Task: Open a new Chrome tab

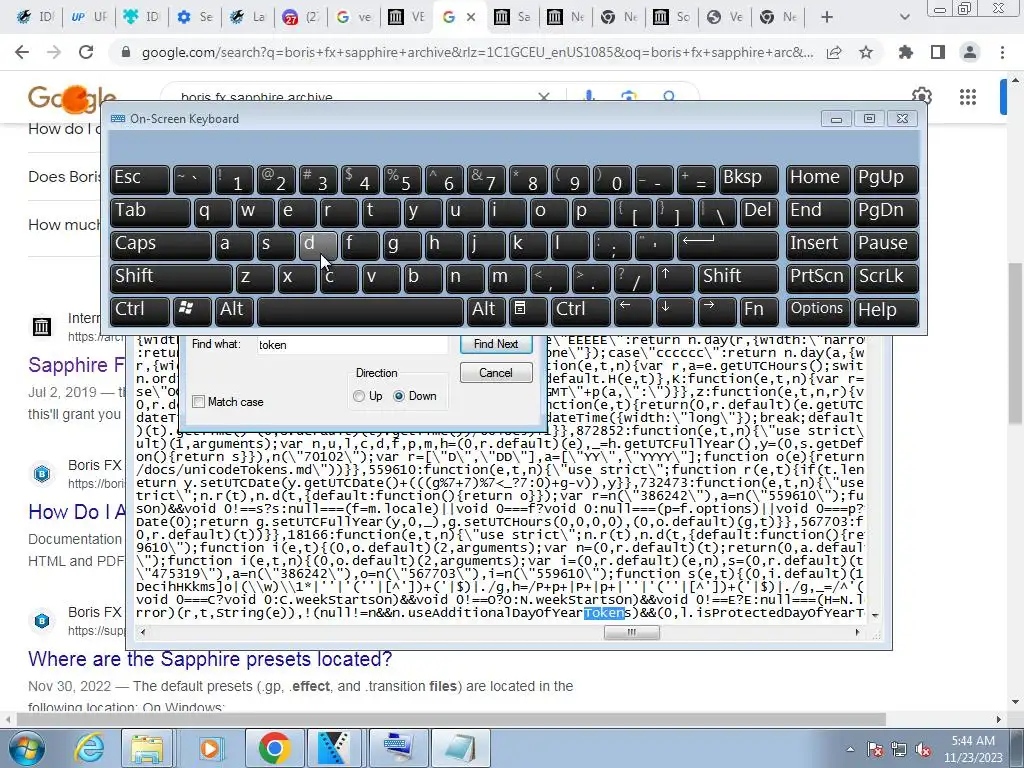Action: (x=827, y=17)
